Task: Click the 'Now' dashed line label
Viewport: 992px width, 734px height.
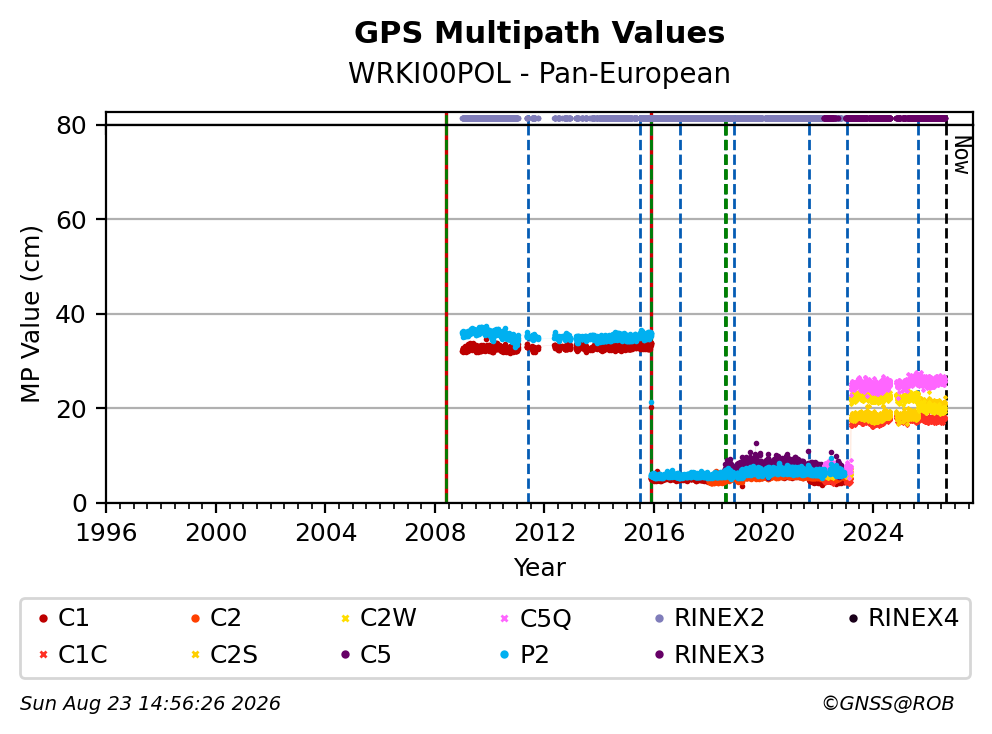Action: coord(962,156)
